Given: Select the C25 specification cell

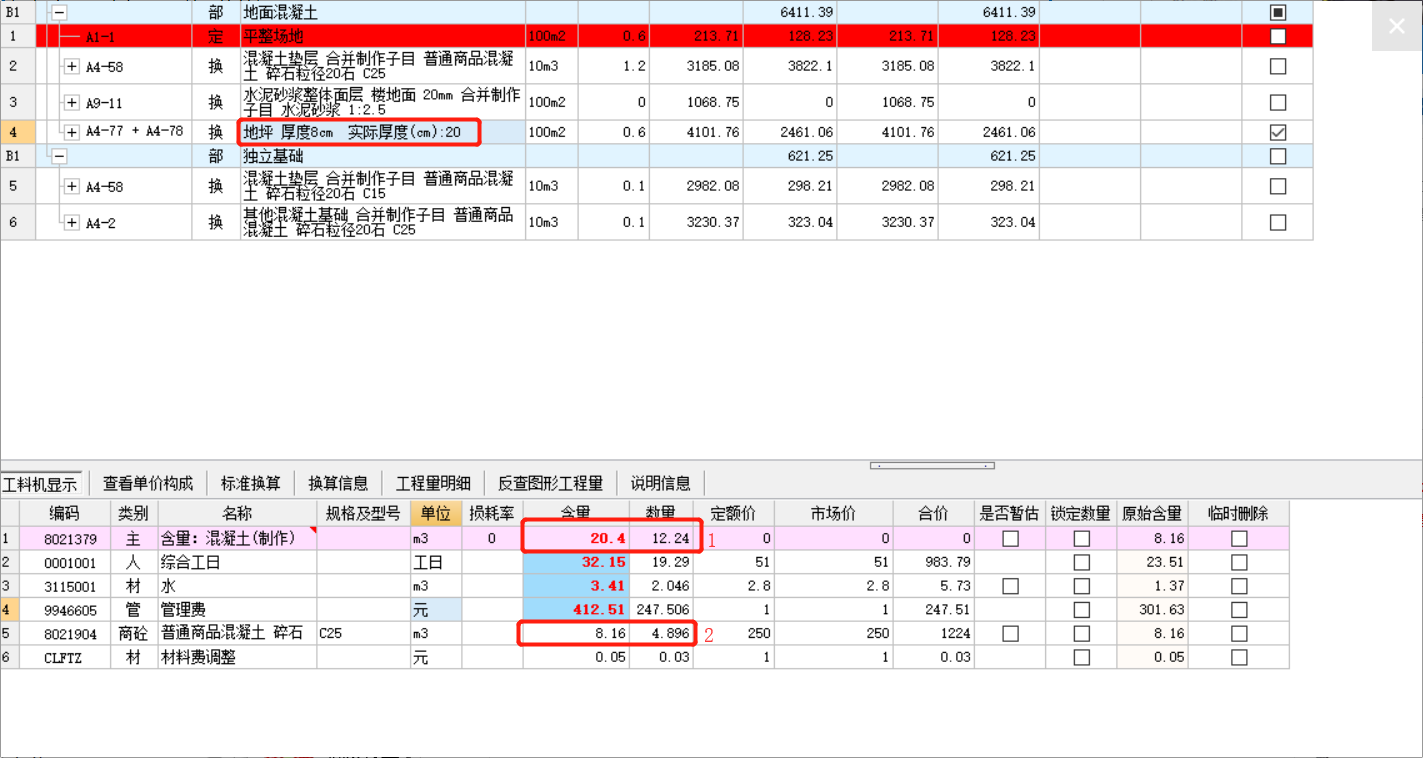Looking at the screenshot, I should (363, 633).
